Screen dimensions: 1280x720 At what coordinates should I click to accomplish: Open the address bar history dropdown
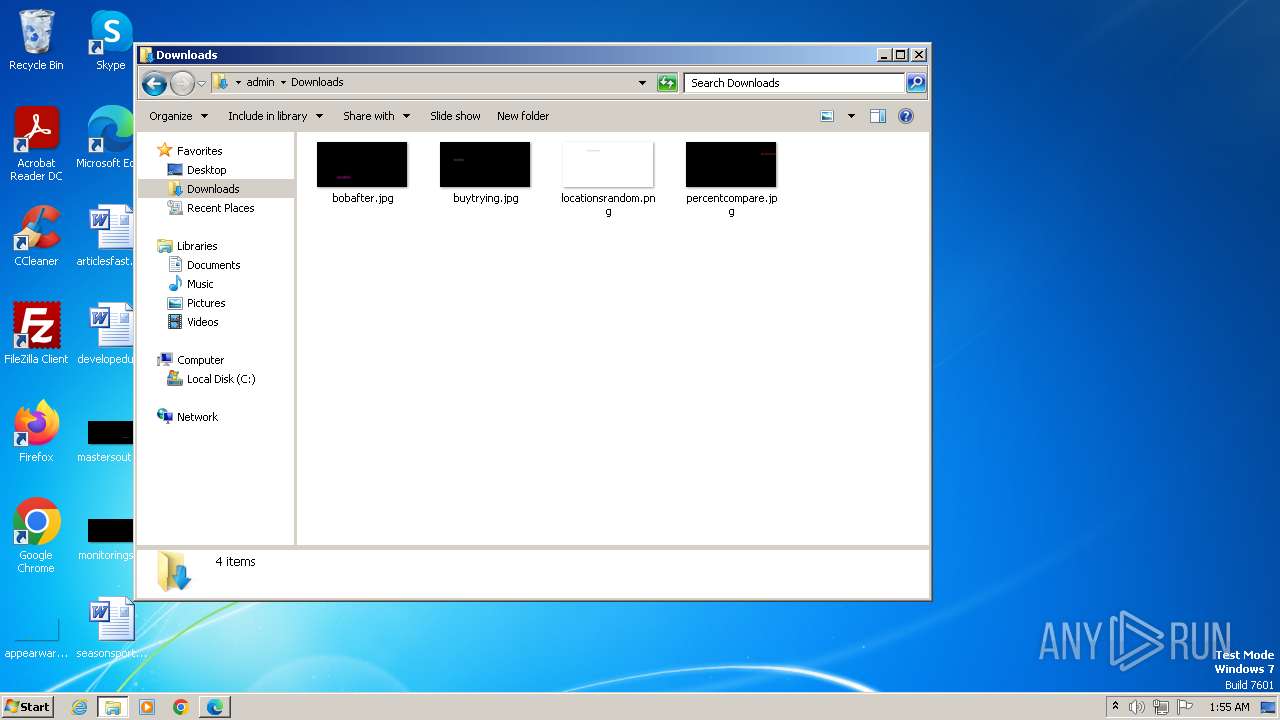coord(642,83)
